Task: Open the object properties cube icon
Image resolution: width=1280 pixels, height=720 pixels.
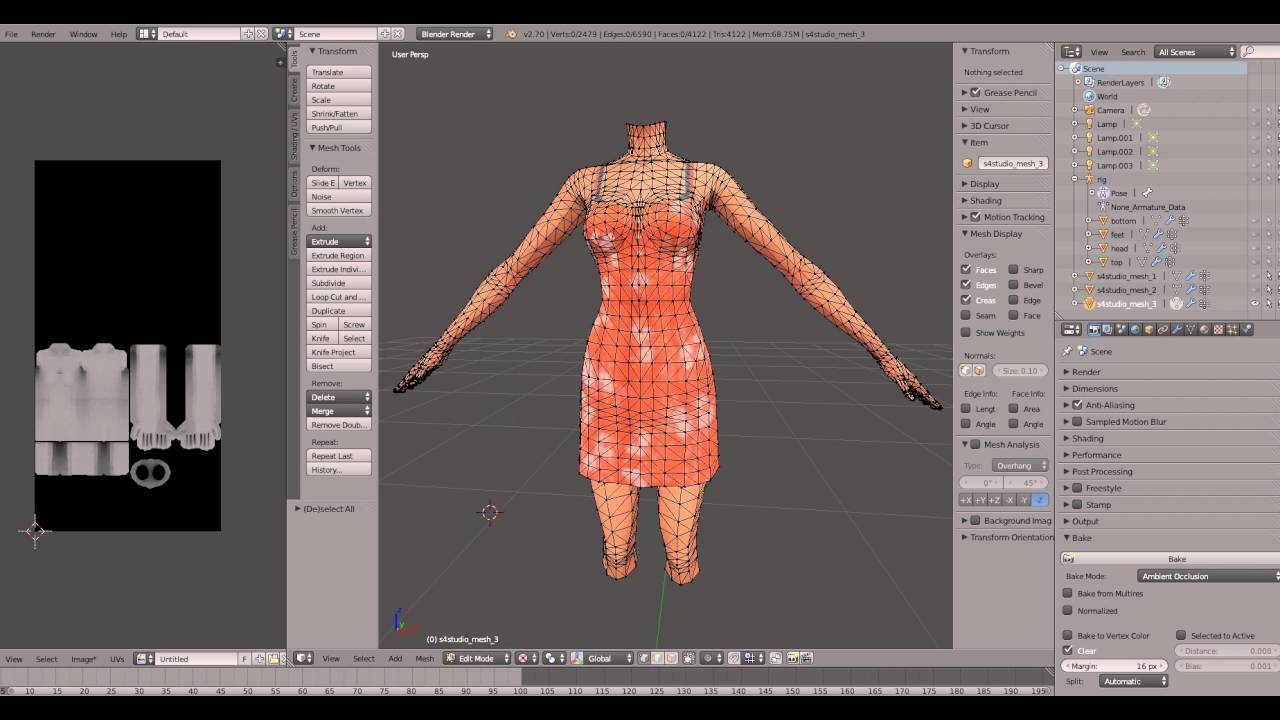Action: pos(1149,329)
